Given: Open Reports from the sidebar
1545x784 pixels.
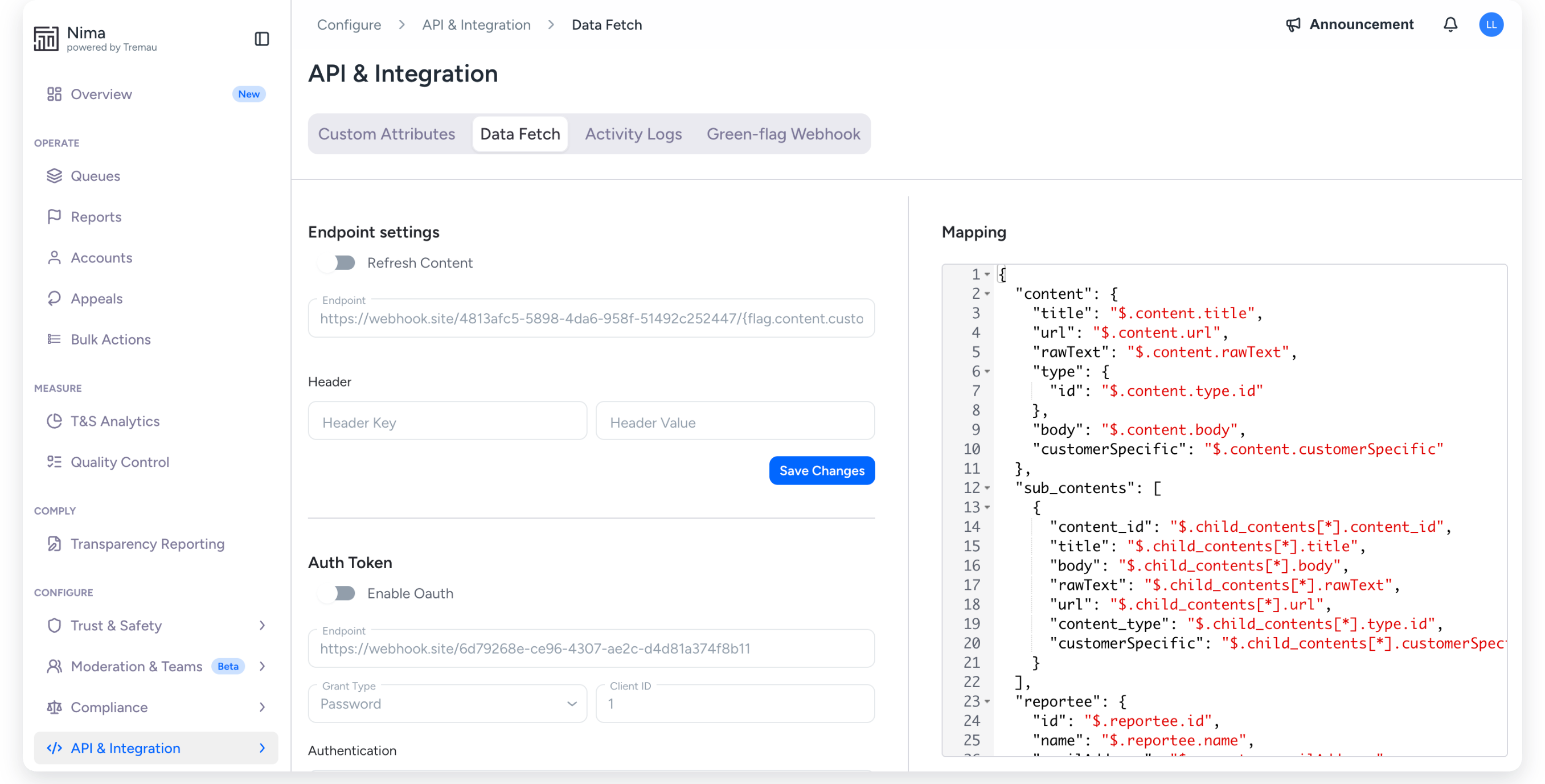Looking at the screenshot, I should pyautogui.click(x=156, y=216).
